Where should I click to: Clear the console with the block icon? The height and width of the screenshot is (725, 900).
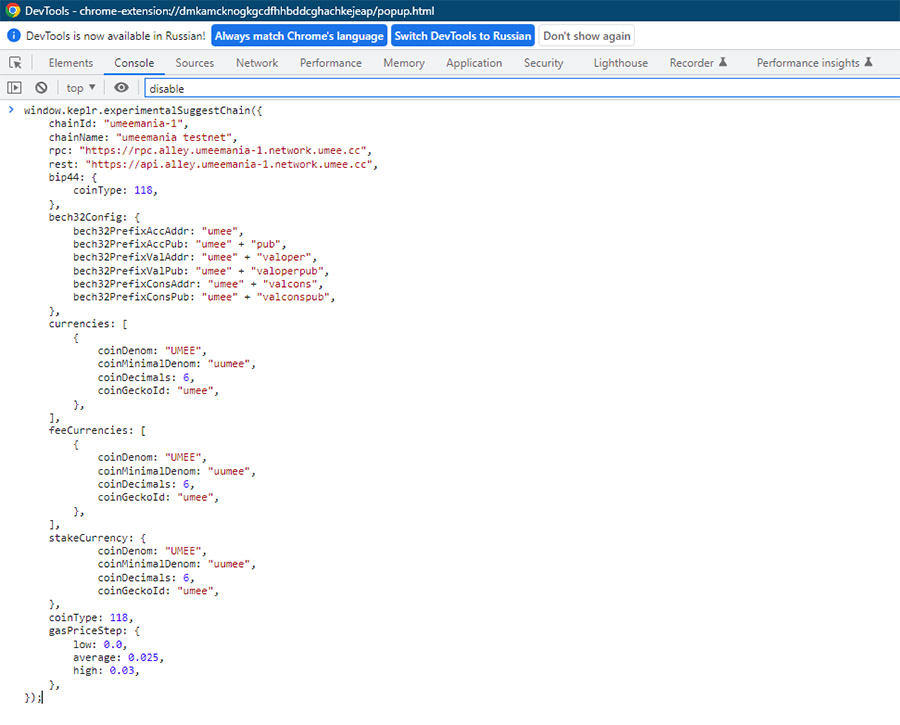pyautogui.click(x=41, y=88)
